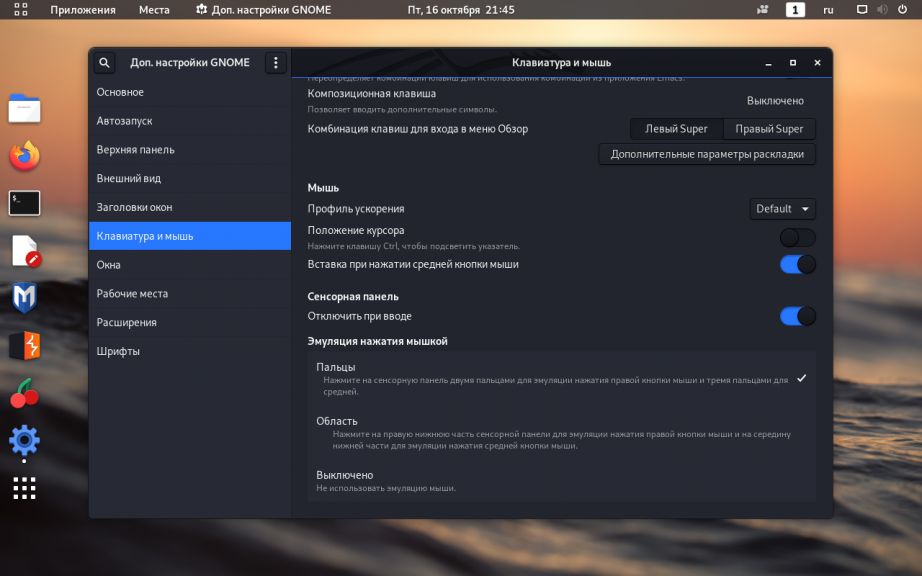
Task: Open Шрифты in the sidebar
Action: tap(190, 351)
